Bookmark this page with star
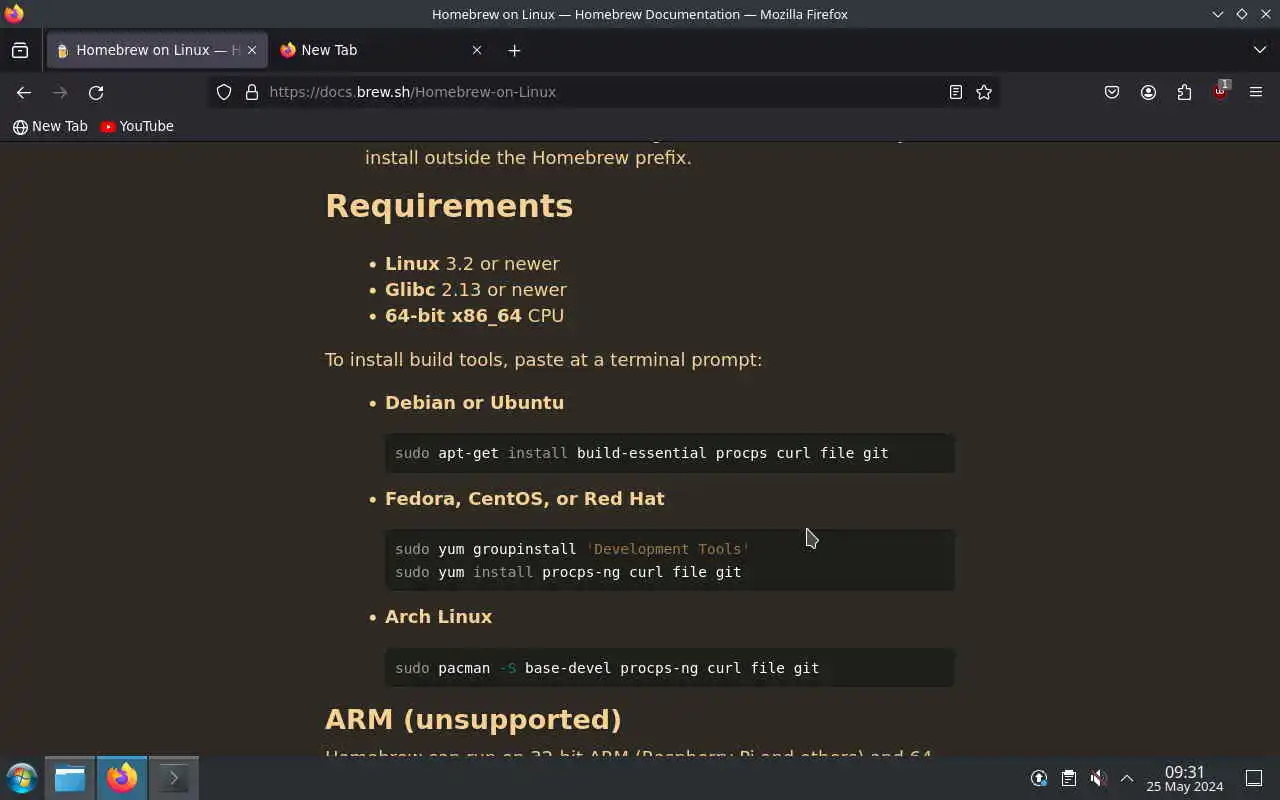1280x800 pixels. pos(984,92)
